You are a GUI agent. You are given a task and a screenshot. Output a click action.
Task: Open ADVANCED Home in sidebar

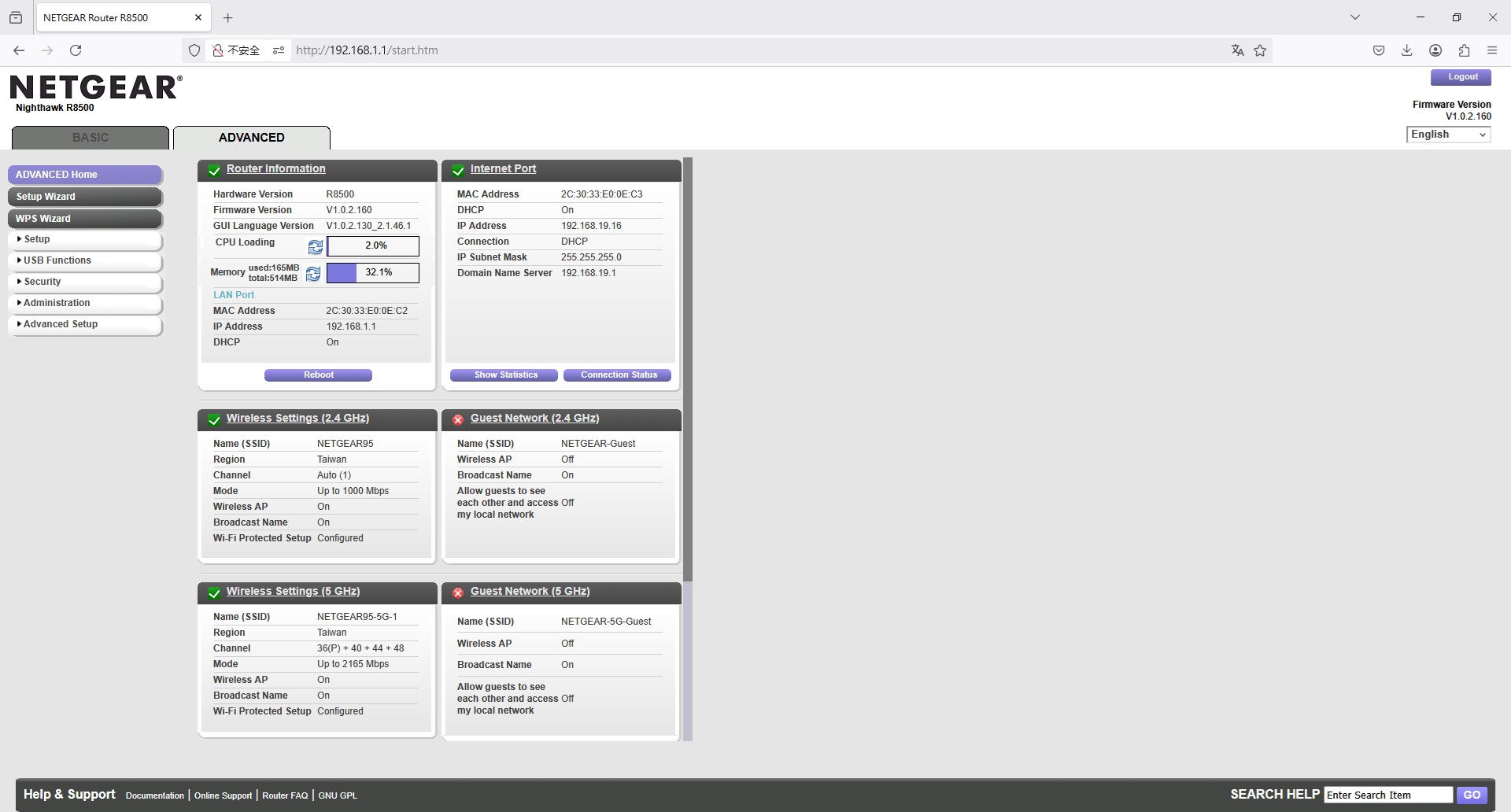pos(85,175)
